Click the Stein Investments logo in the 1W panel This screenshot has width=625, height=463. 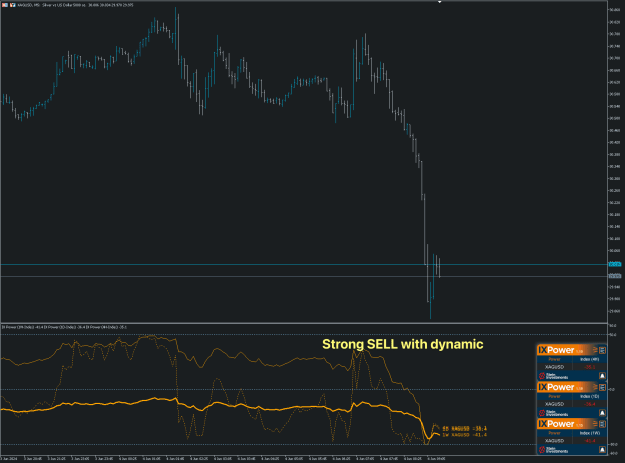[553, 450]
